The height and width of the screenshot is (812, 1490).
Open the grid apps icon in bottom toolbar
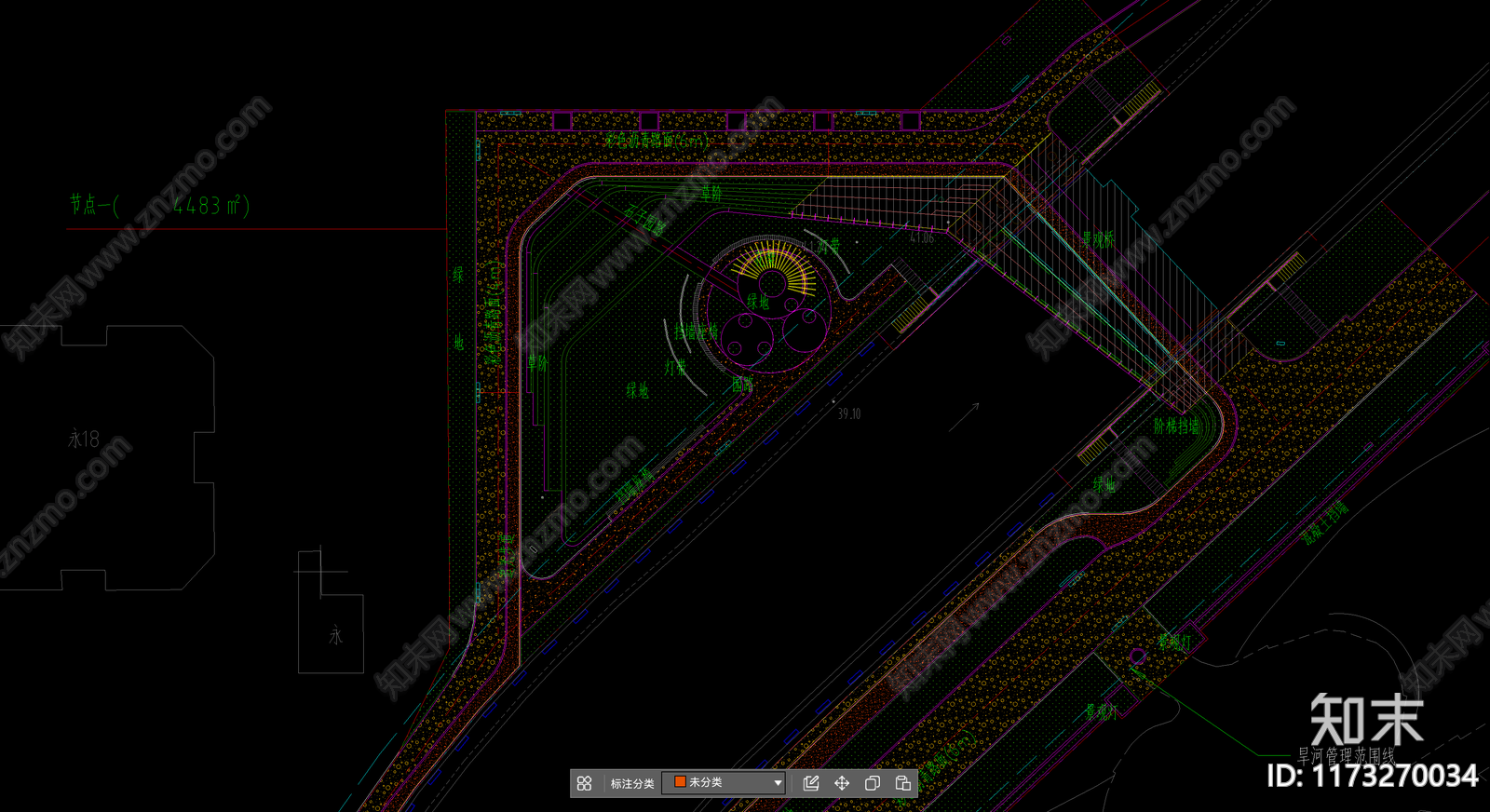[584, 783]
